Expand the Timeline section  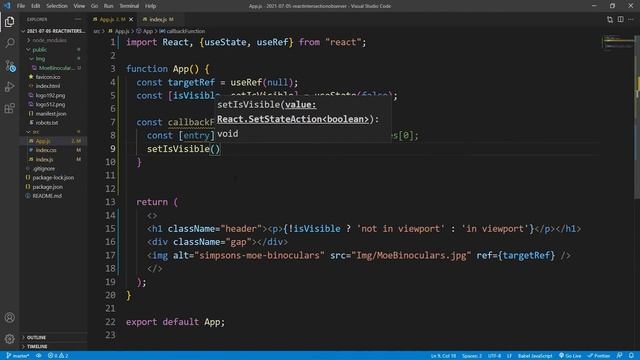pos(53,347)
